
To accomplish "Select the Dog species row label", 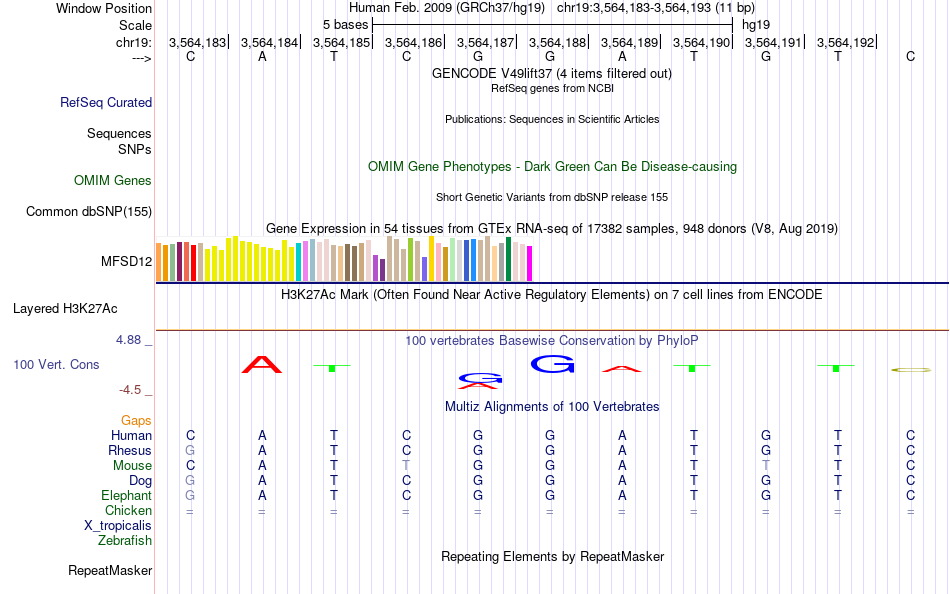I will (x=141, y=481).
